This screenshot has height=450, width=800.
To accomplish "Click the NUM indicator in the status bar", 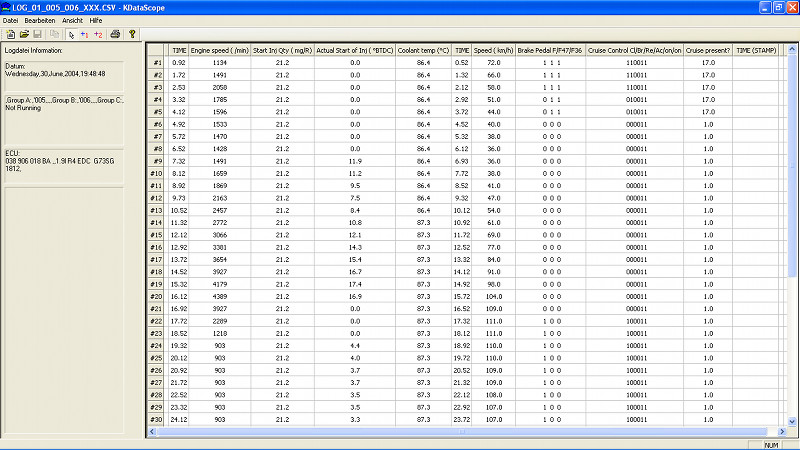I will (771, 445).
